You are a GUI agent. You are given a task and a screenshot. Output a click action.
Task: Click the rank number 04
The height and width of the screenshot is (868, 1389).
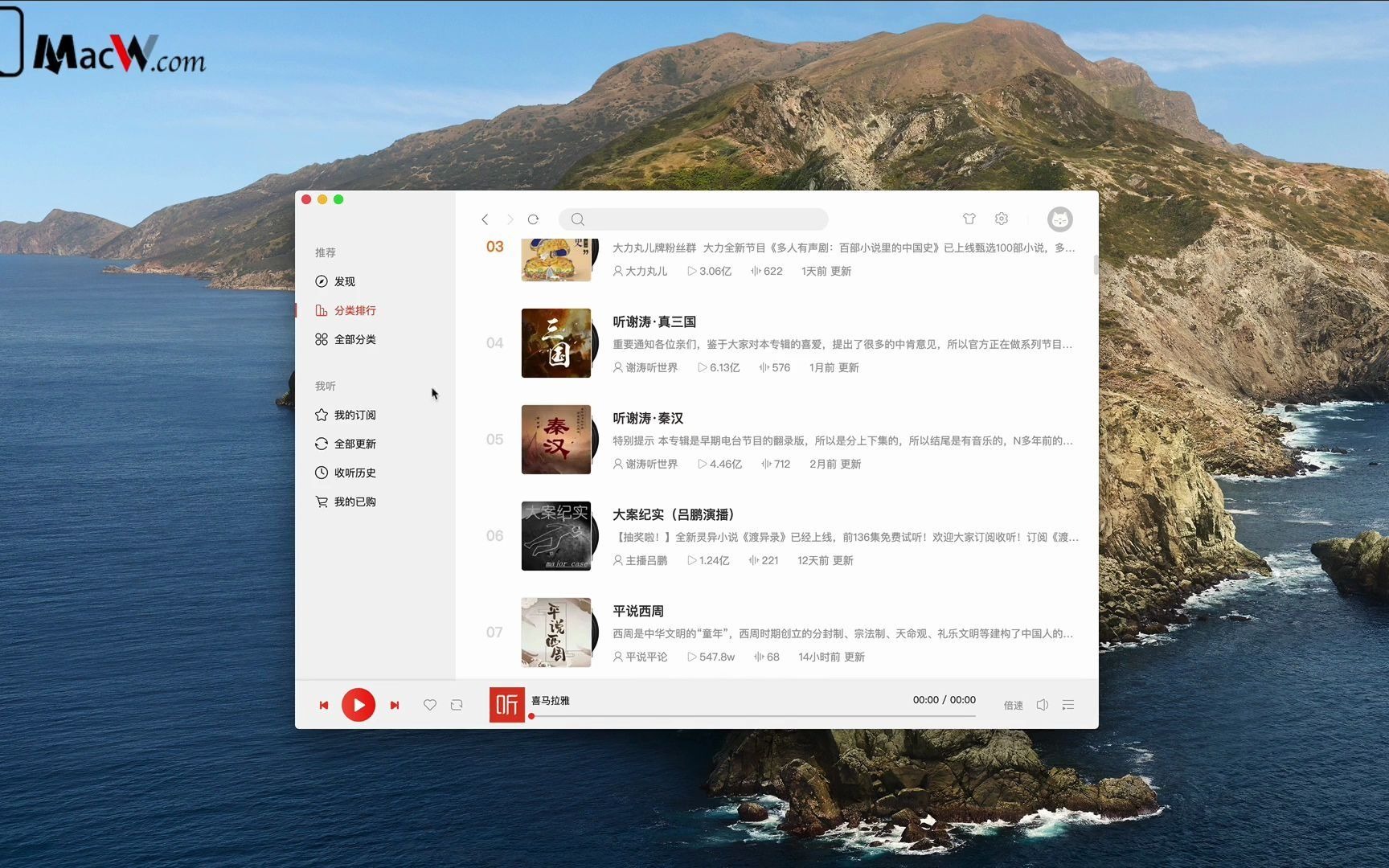[494, 343]
